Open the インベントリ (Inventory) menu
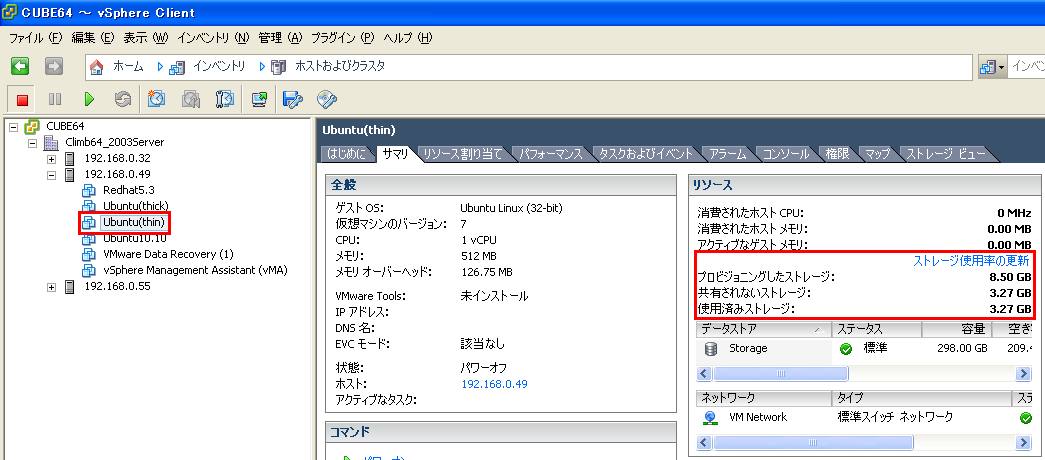 tap(213, 38)
